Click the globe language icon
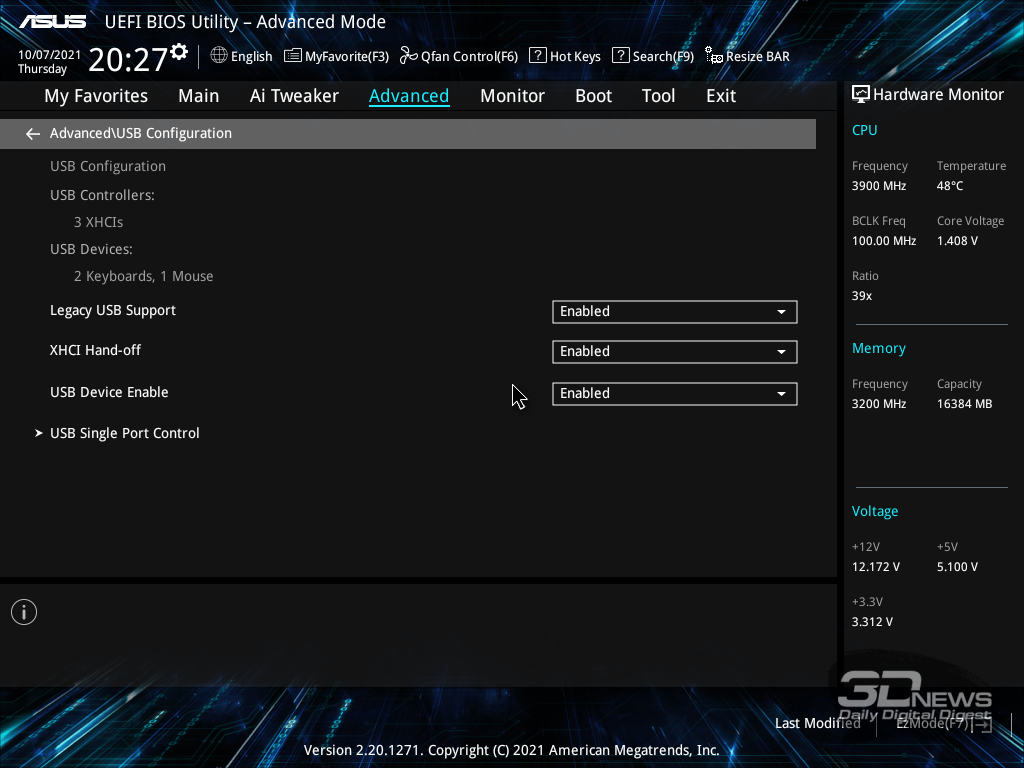The height and width of the screenshot is (768, 1024). [219, 56]
